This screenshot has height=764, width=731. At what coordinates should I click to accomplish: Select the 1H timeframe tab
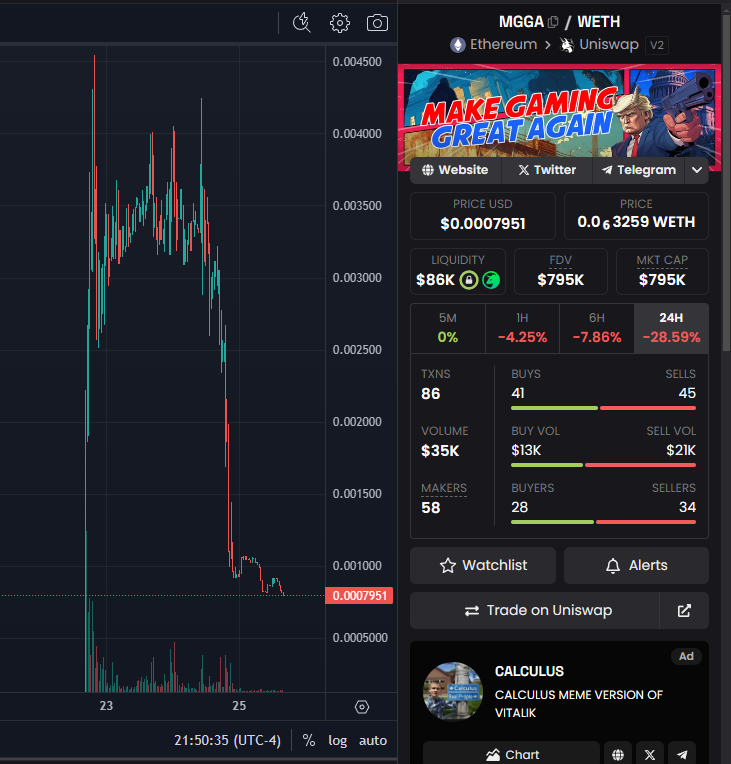522,328
